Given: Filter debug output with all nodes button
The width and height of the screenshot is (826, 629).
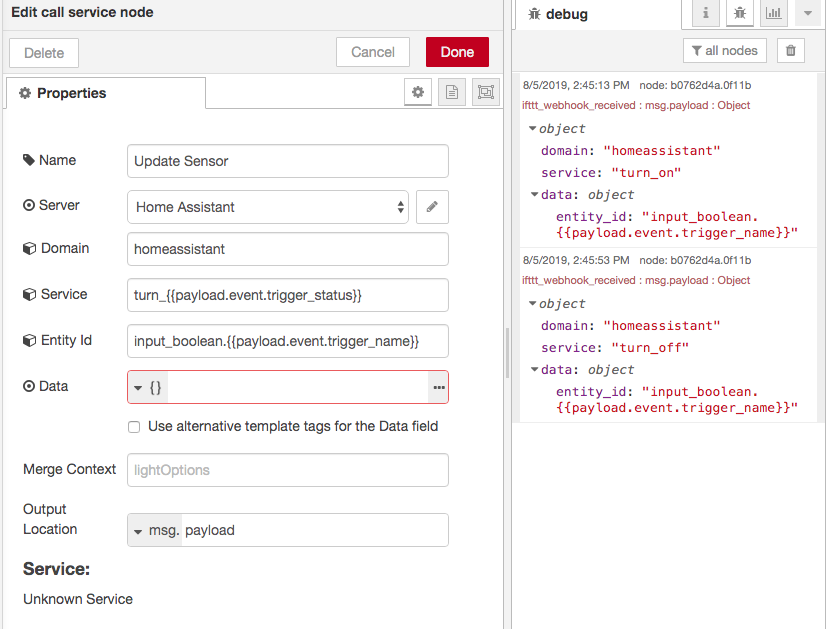Looking at the screenshot, I should pyautogui.click(x=724, y=50).
